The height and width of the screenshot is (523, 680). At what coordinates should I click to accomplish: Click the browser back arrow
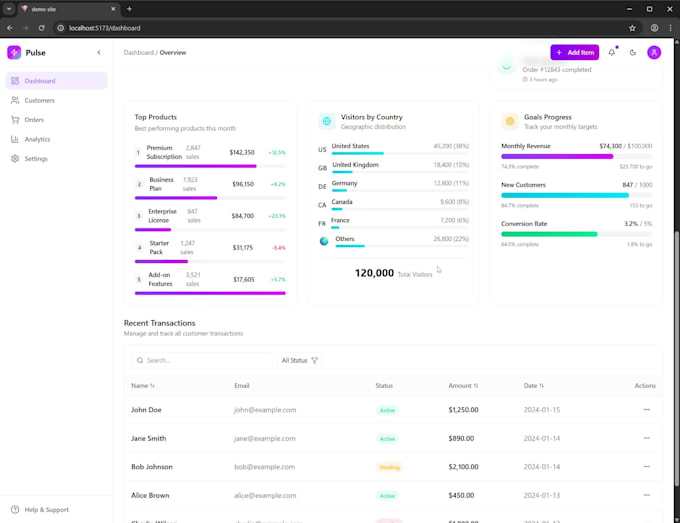[10, 28]
